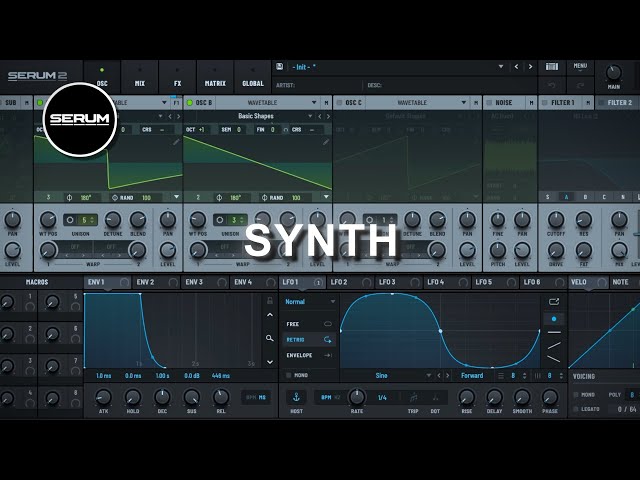This screenshot has width=640, height=480.
Task: Toggle envelope BPM/MS time mode
Action: coord(256,397)
